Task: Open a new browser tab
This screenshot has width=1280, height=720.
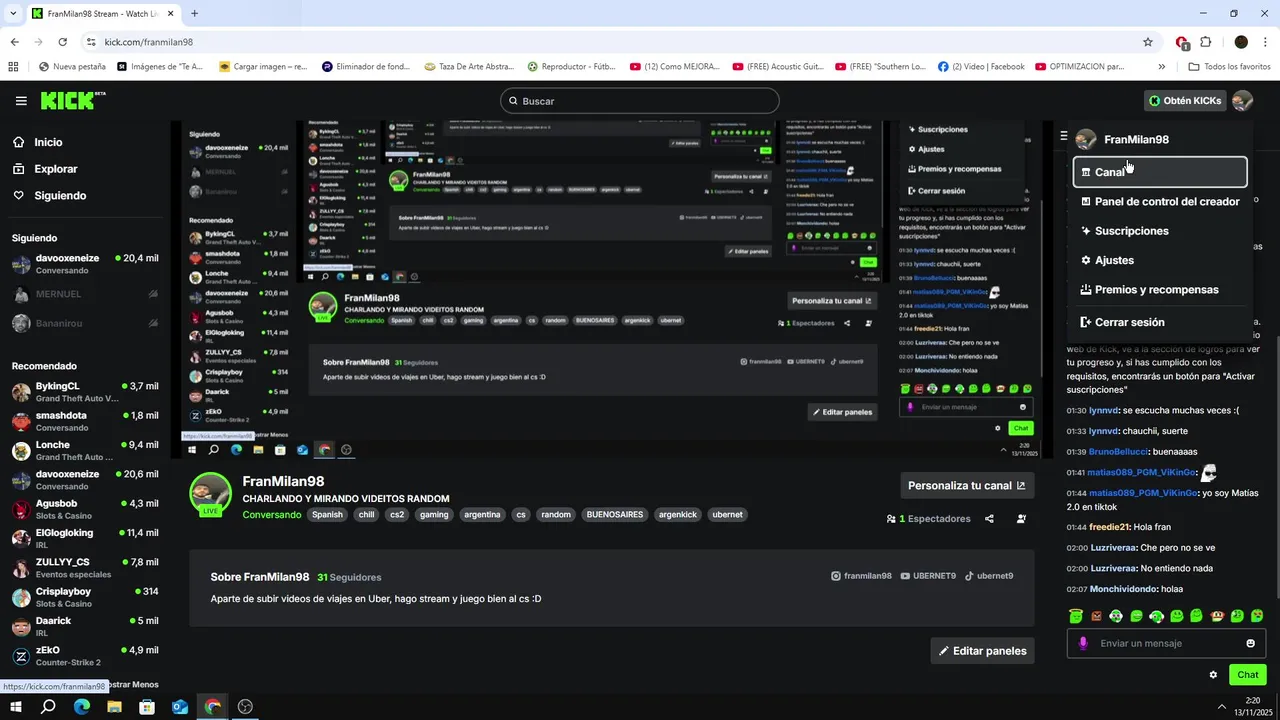Action: [194, 14]
